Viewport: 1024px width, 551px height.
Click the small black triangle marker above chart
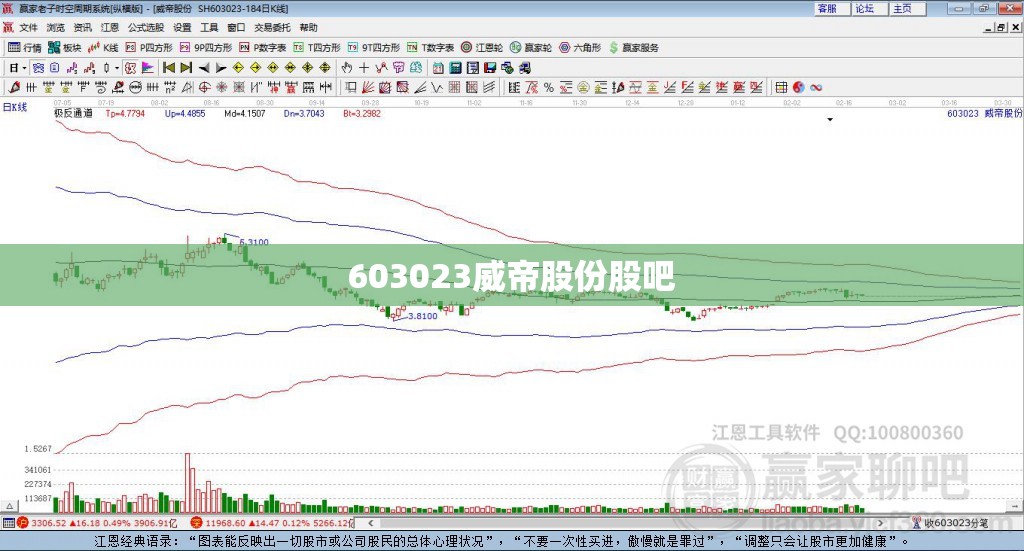tap(830, 119)
